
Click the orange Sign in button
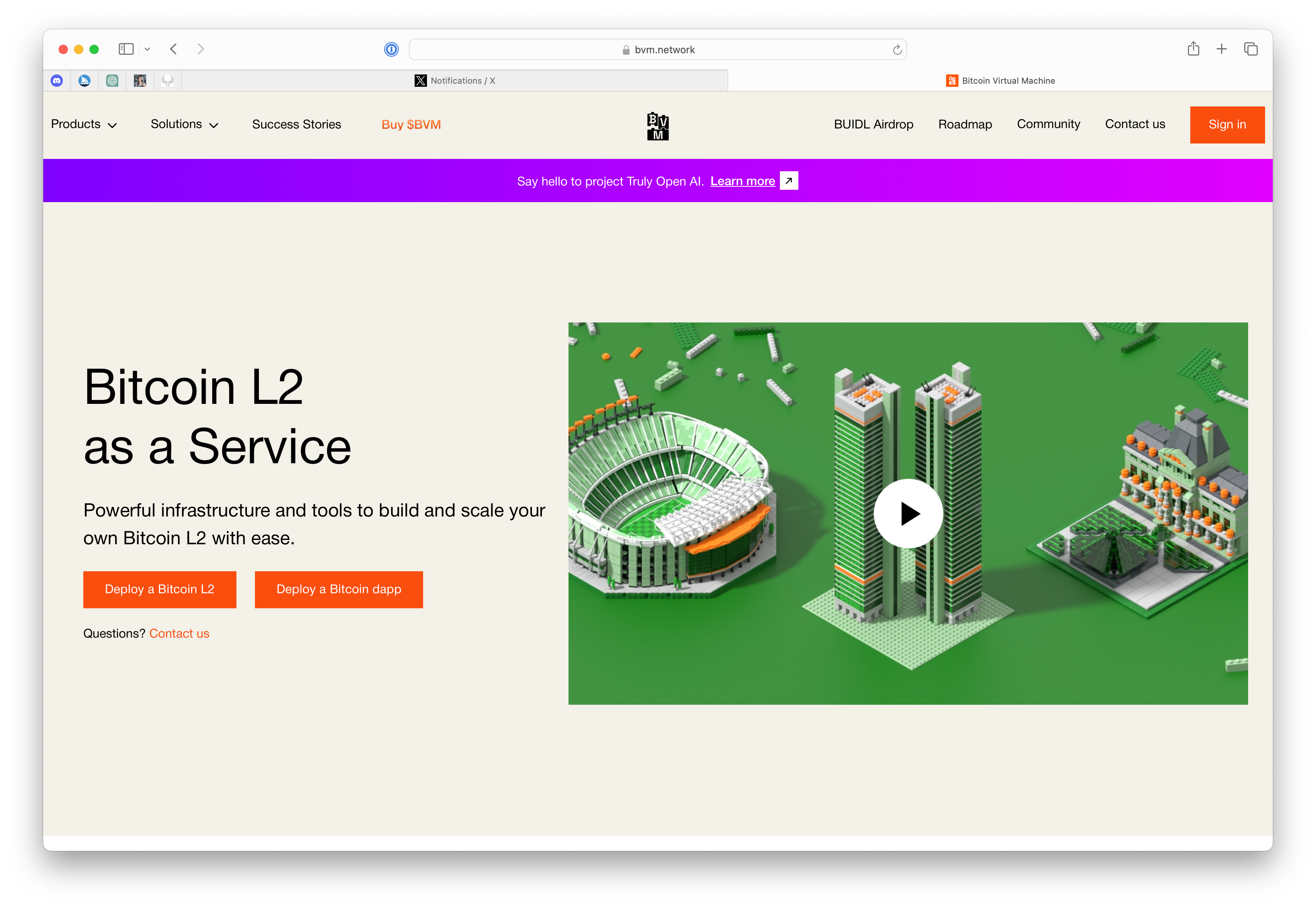[x=1227, y=125]
